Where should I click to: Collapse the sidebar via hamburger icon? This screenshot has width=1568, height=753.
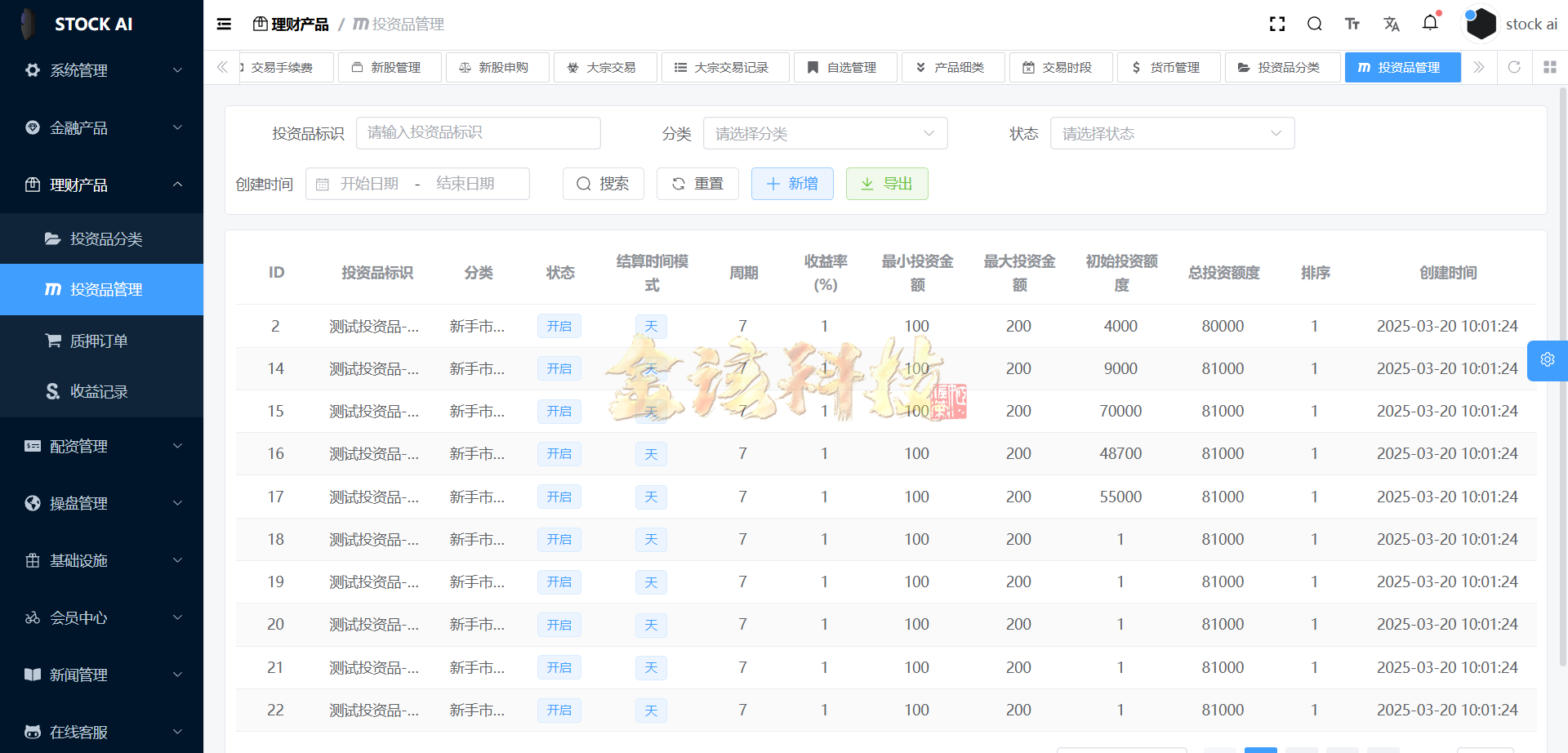point(223,24)
